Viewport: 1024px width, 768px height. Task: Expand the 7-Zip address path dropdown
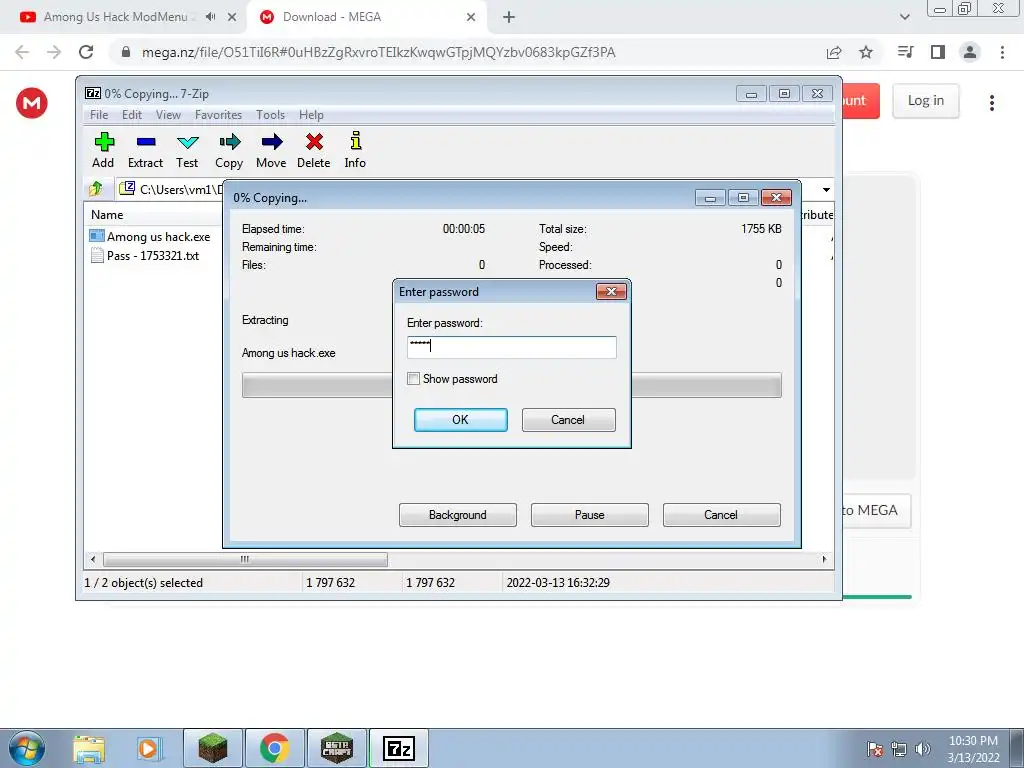826,189
